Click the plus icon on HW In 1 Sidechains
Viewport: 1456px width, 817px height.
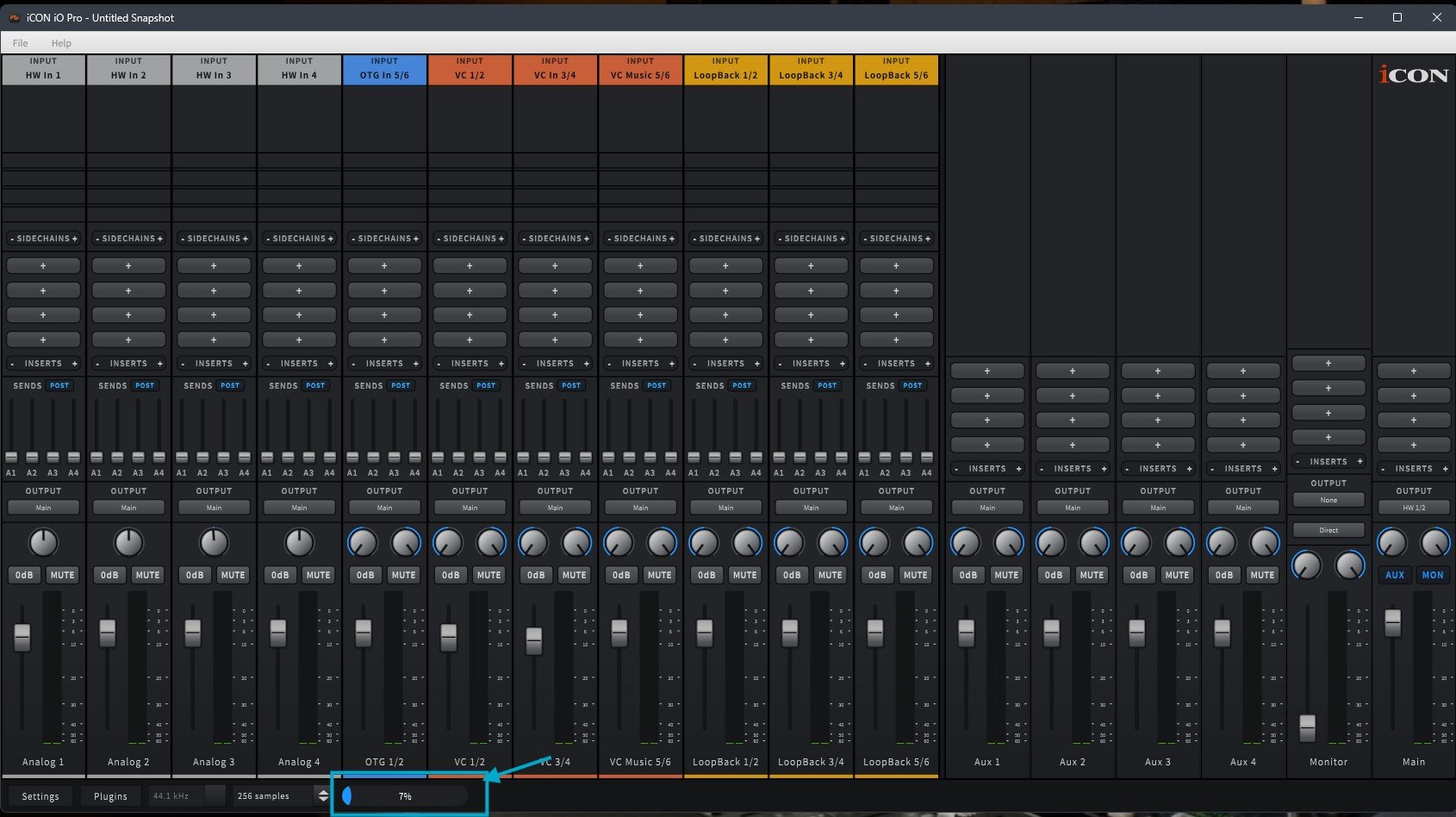tap(75, 239)
